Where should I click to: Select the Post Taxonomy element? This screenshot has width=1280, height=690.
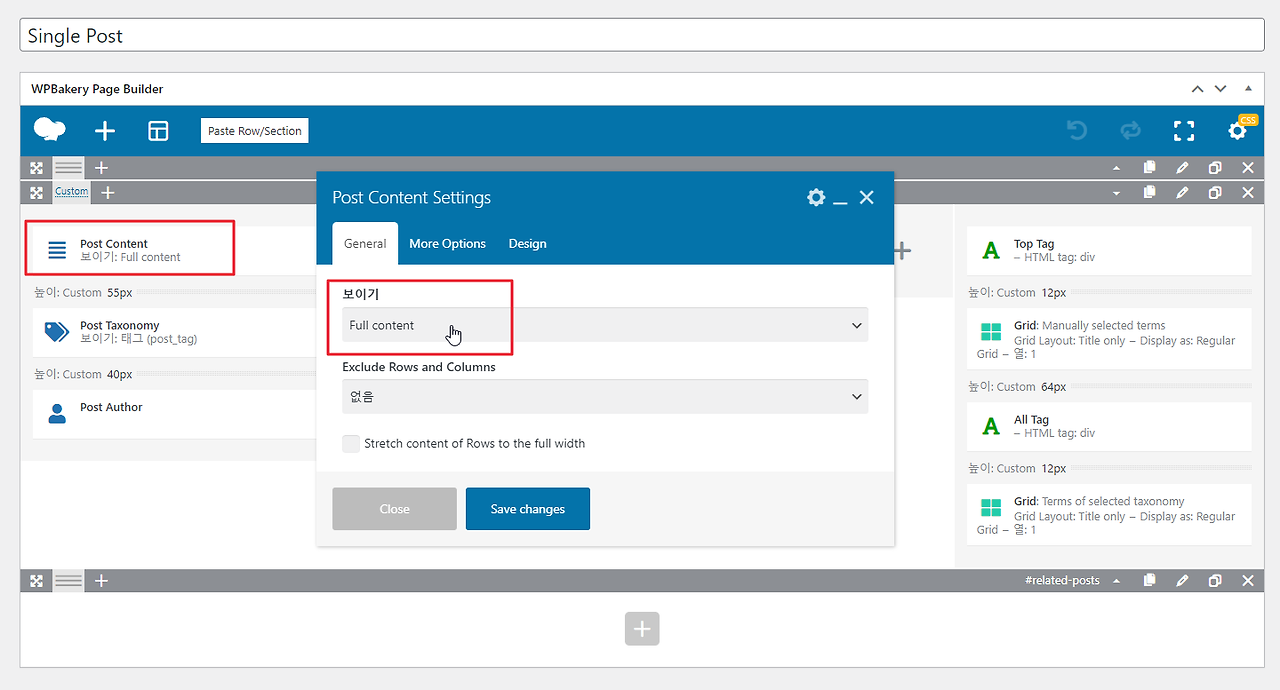click(175, 332)
